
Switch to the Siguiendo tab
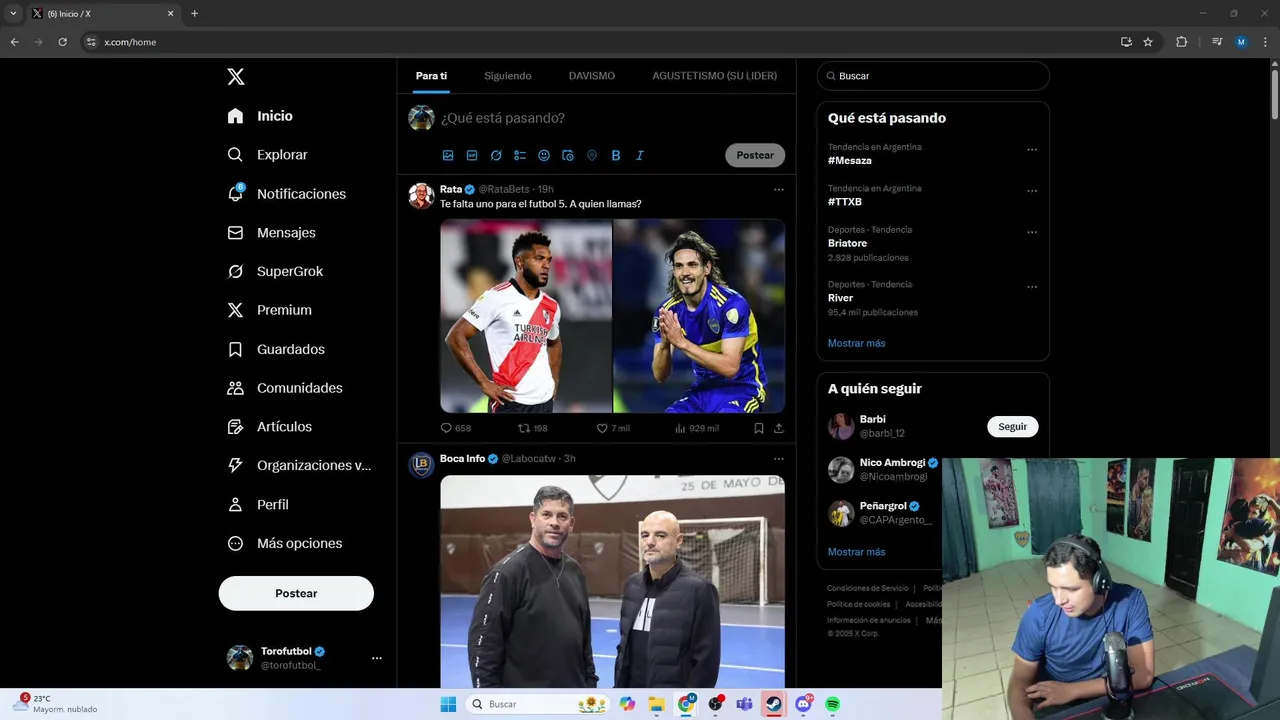(508, 76)
